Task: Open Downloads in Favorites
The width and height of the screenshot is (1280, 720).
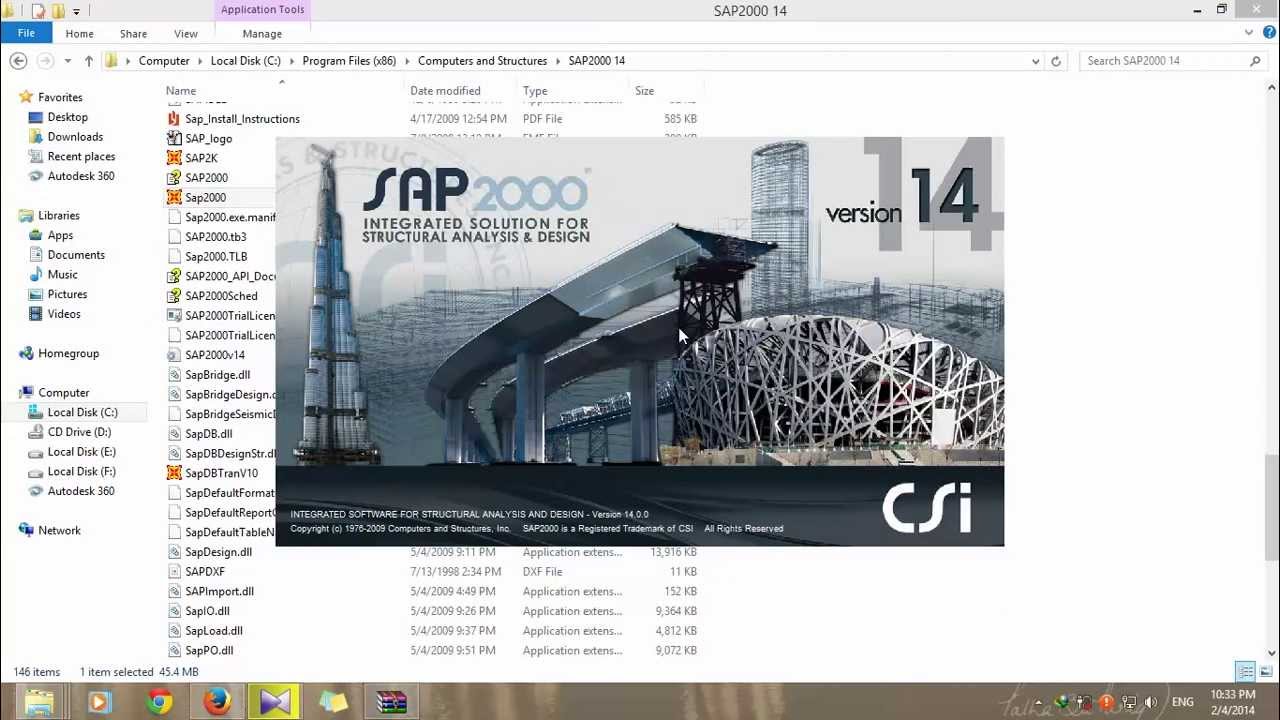Action: click(x=75, y=137)
